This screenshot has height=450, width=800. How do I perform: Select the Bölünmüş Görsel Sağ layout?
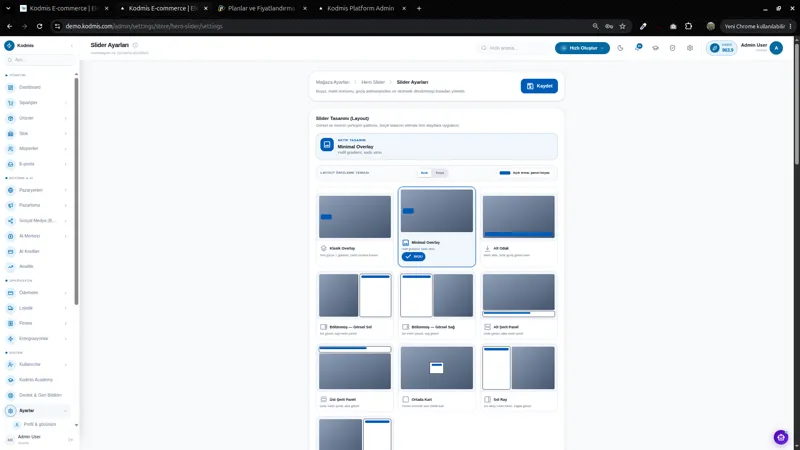click(x=437, y=305)
